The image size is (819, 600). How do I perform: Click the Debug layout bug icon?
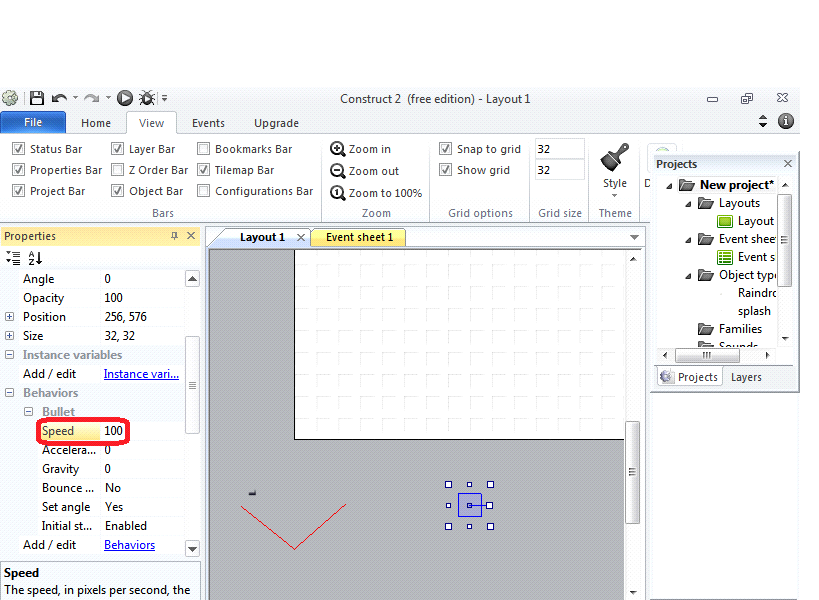pyautogui.click(x=147, y=97)
